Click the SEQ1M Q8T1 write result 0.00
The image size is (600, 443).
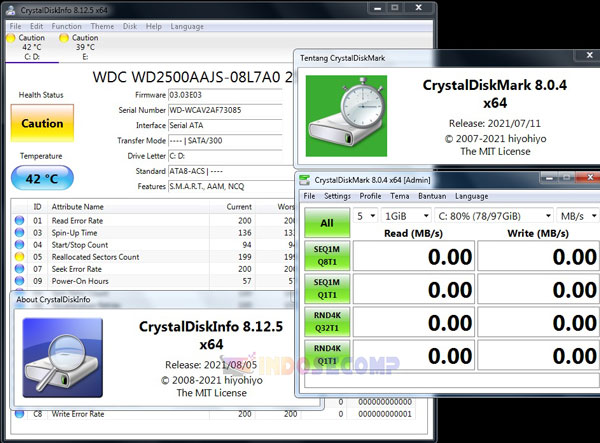[538, 256]
